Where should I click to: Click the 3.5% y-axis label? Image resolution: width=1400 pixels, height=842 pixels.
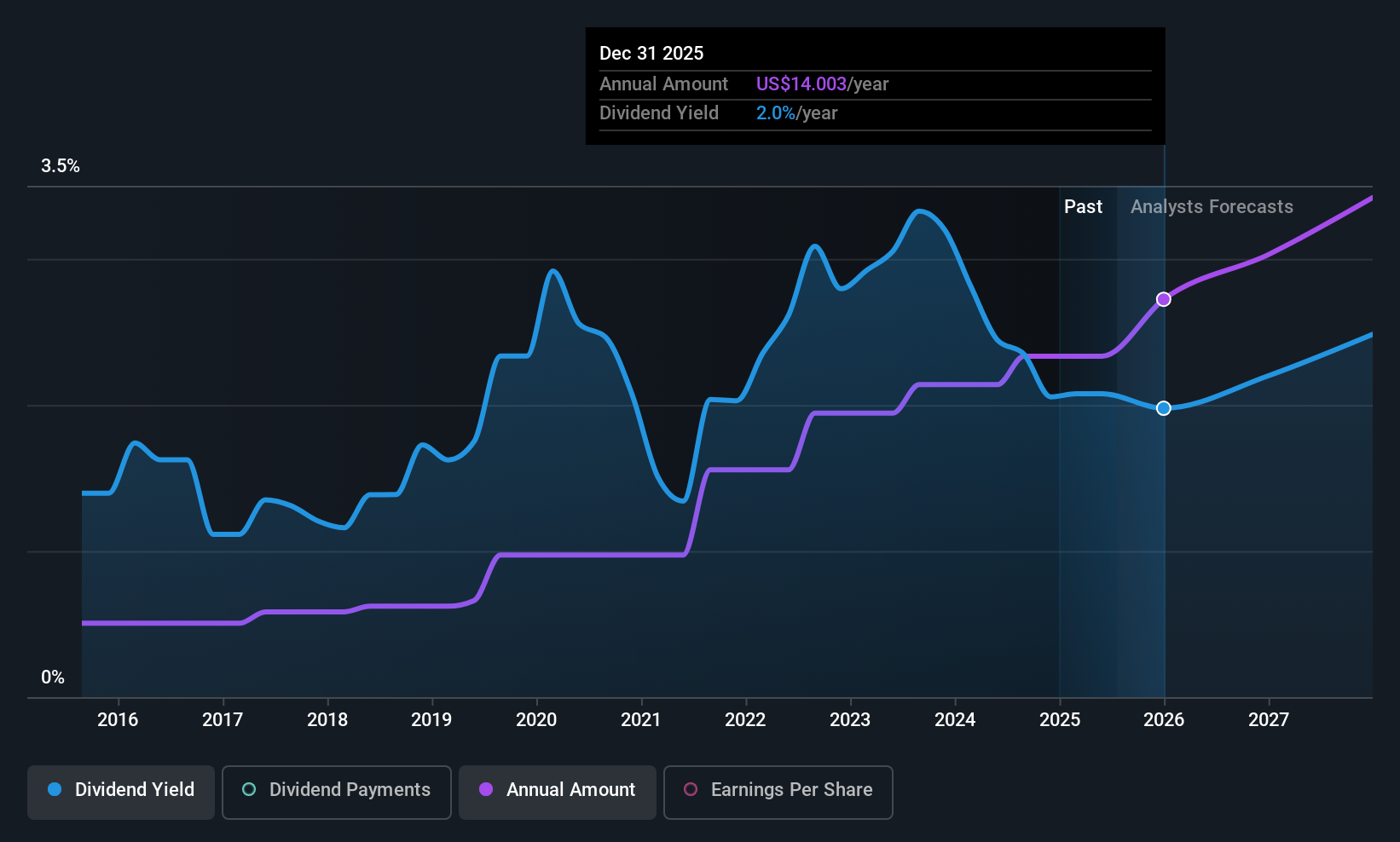point(61,166)
